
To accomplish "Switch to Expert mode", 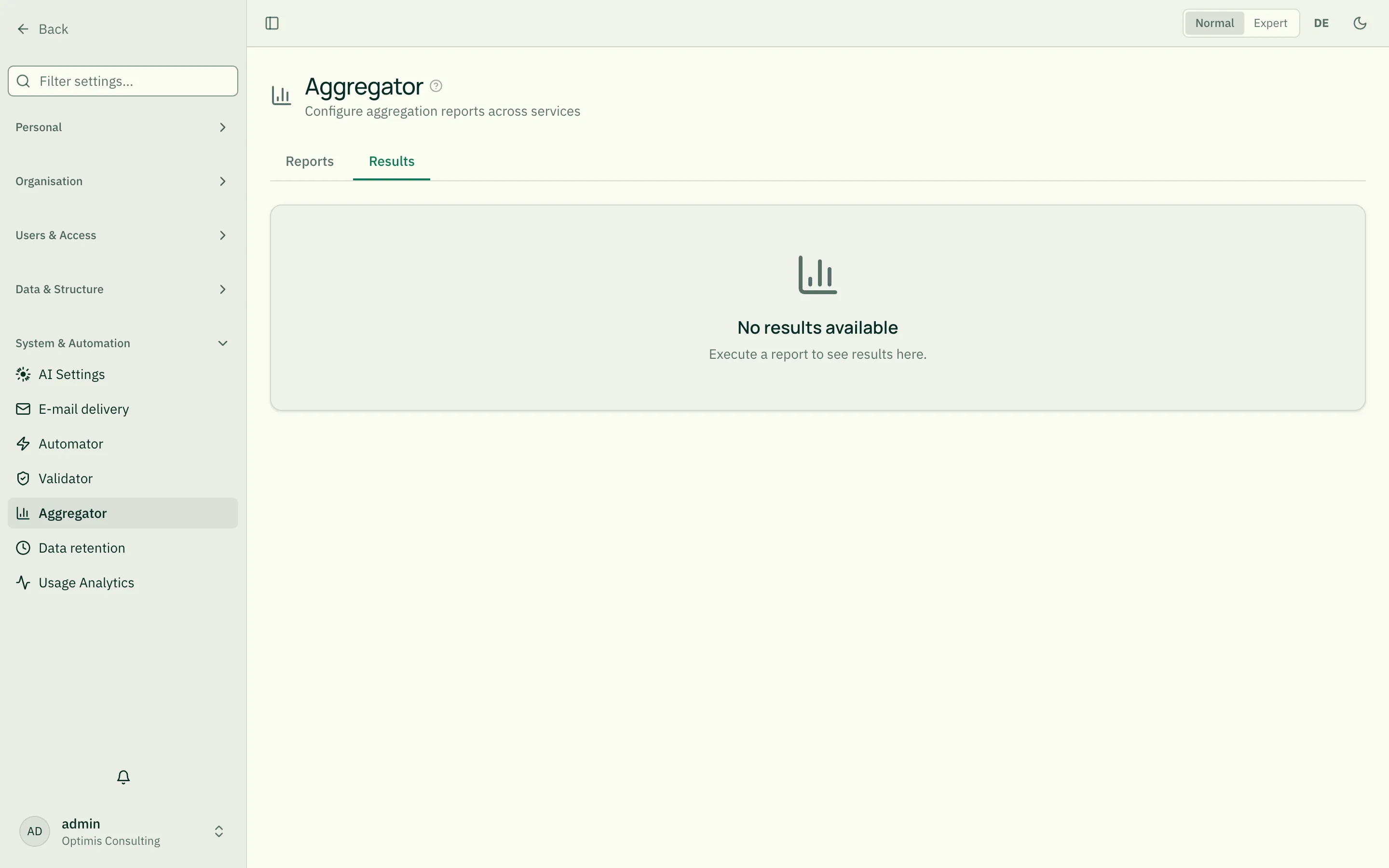I will 1270,24.
